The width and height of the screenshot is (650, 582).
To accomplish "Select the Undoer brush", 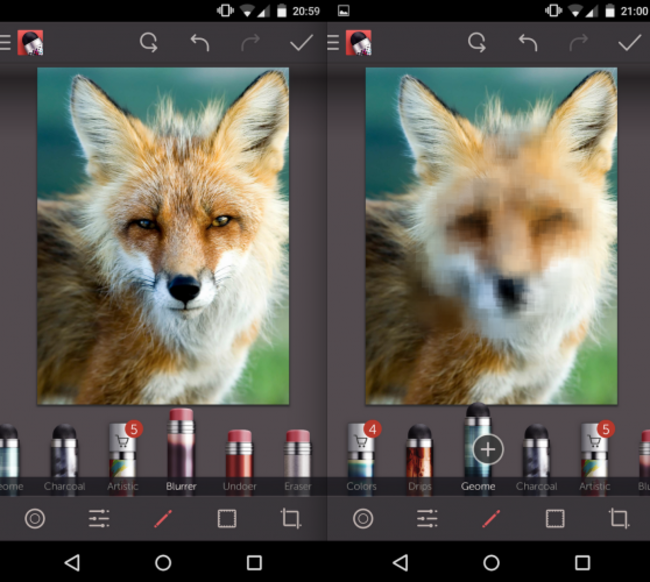I will pos(240,461).
